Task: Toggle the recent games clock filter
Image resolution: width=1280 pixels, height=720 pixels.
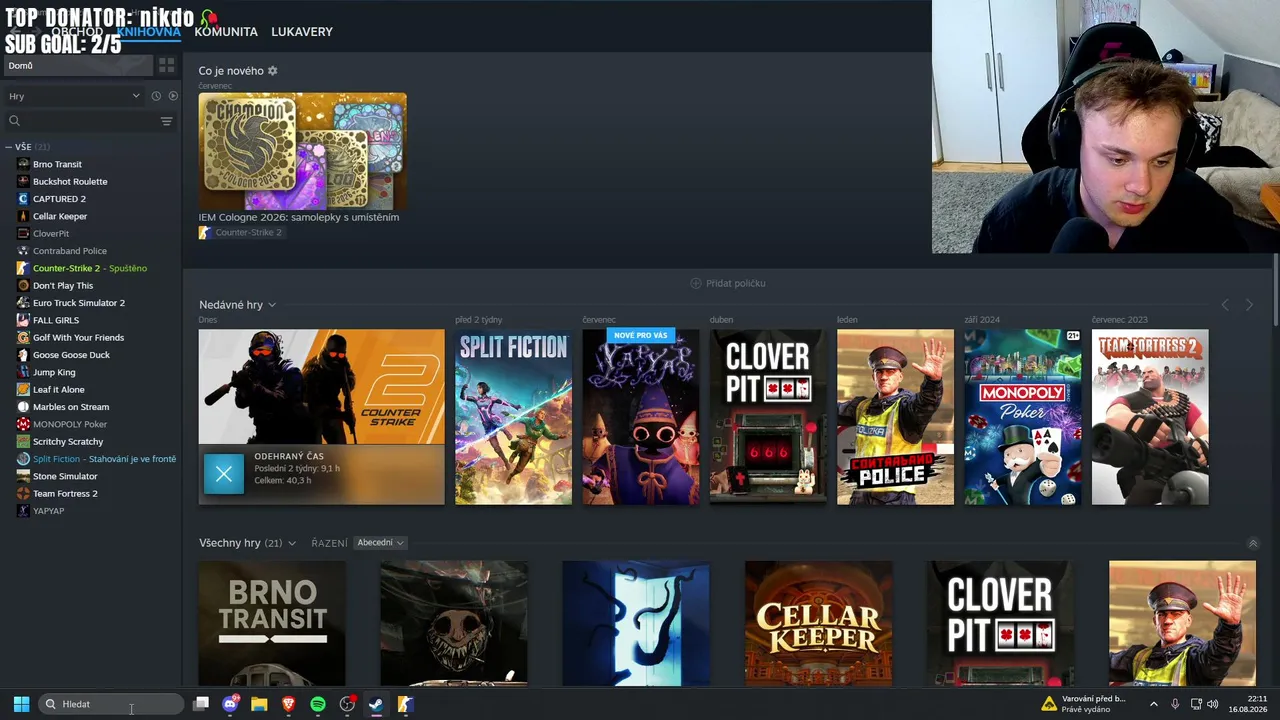Action: [156, 96]
